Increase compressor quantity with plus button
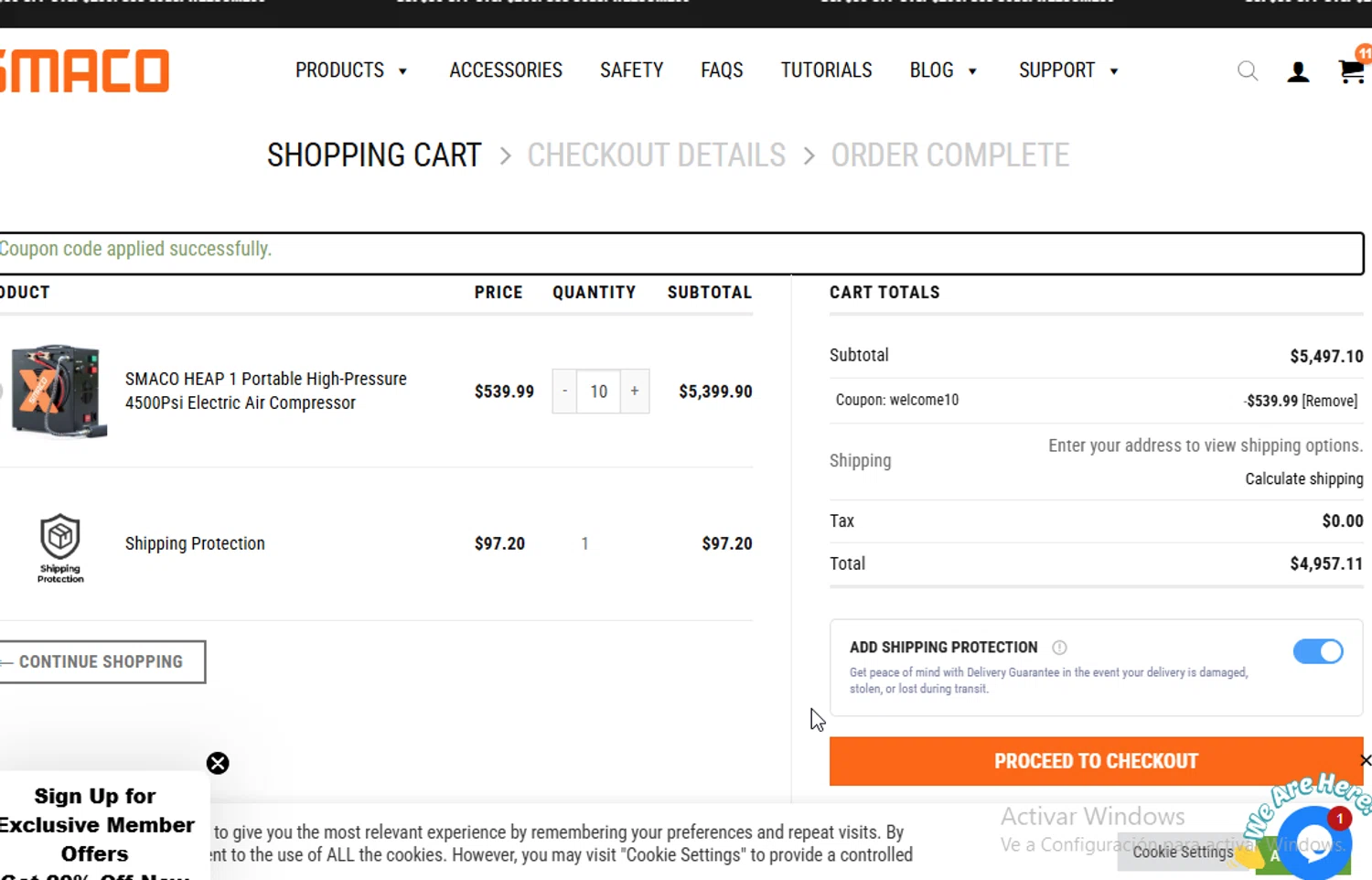 point(635,392)
